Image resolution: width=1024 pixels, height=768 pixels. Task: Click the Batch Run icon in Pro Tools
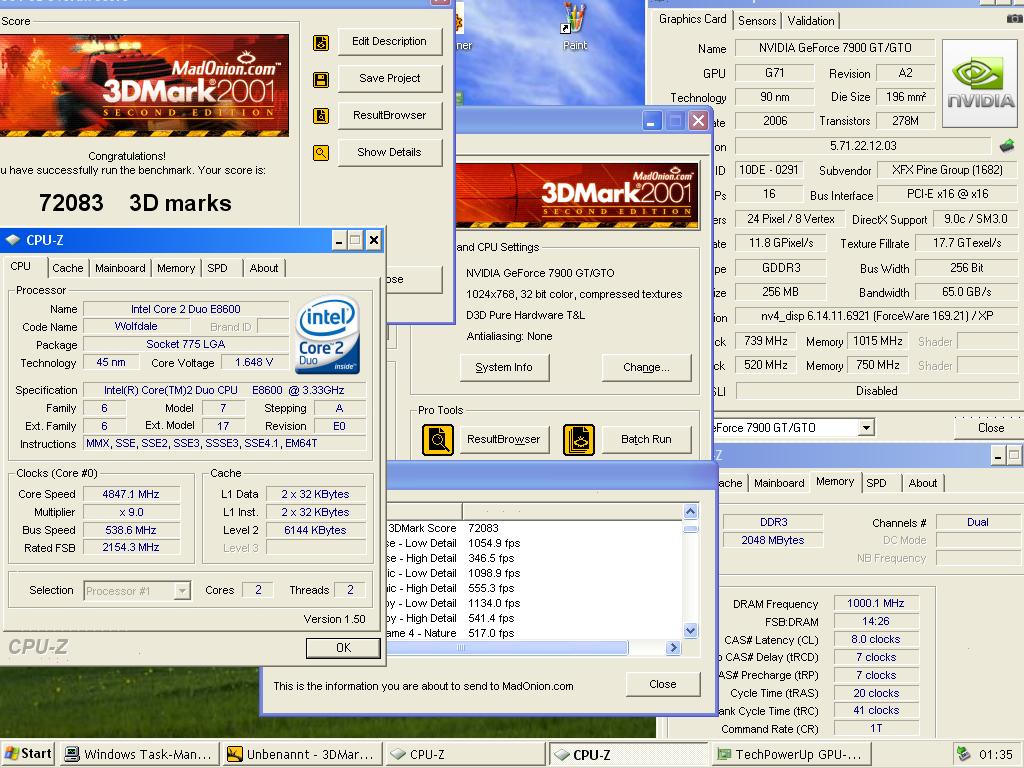click(579, 440)
